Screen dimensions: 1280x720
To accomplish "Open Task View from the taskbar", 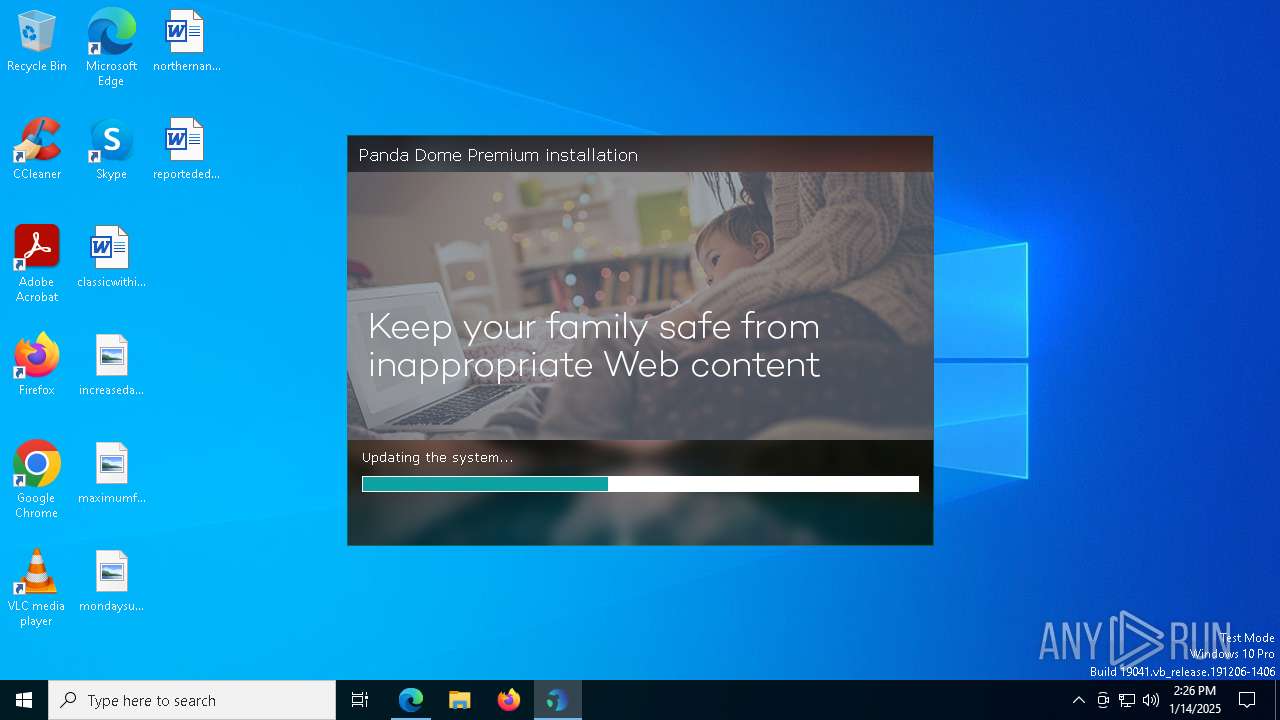I will [x=360, y=700].
